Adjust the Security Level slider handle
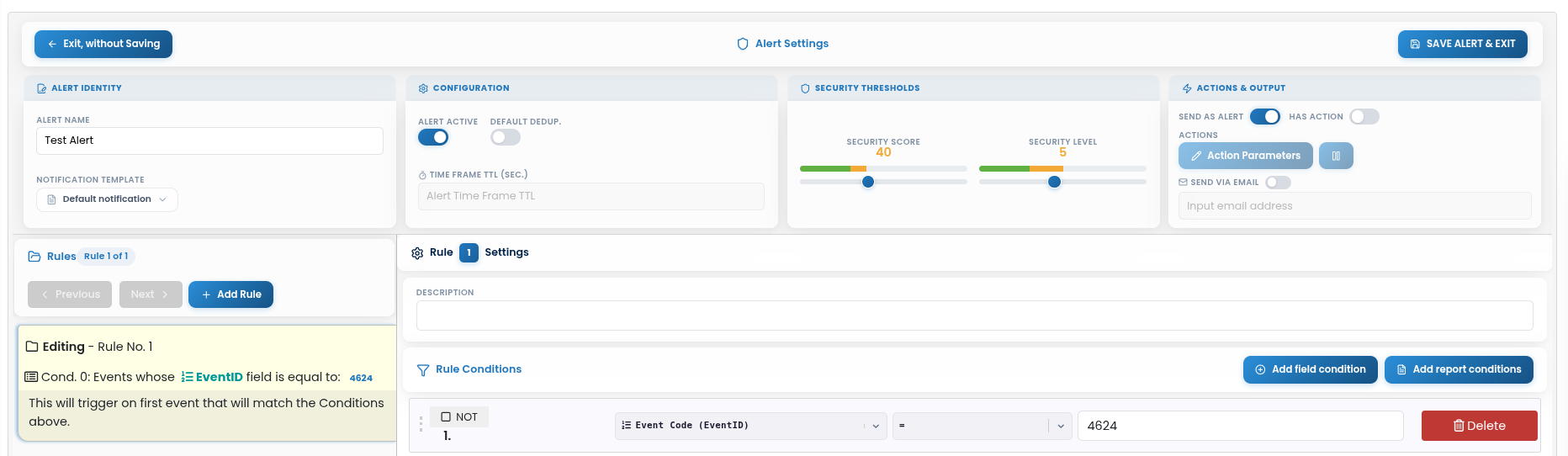 pyautogui.click(x=1054, y=182)
